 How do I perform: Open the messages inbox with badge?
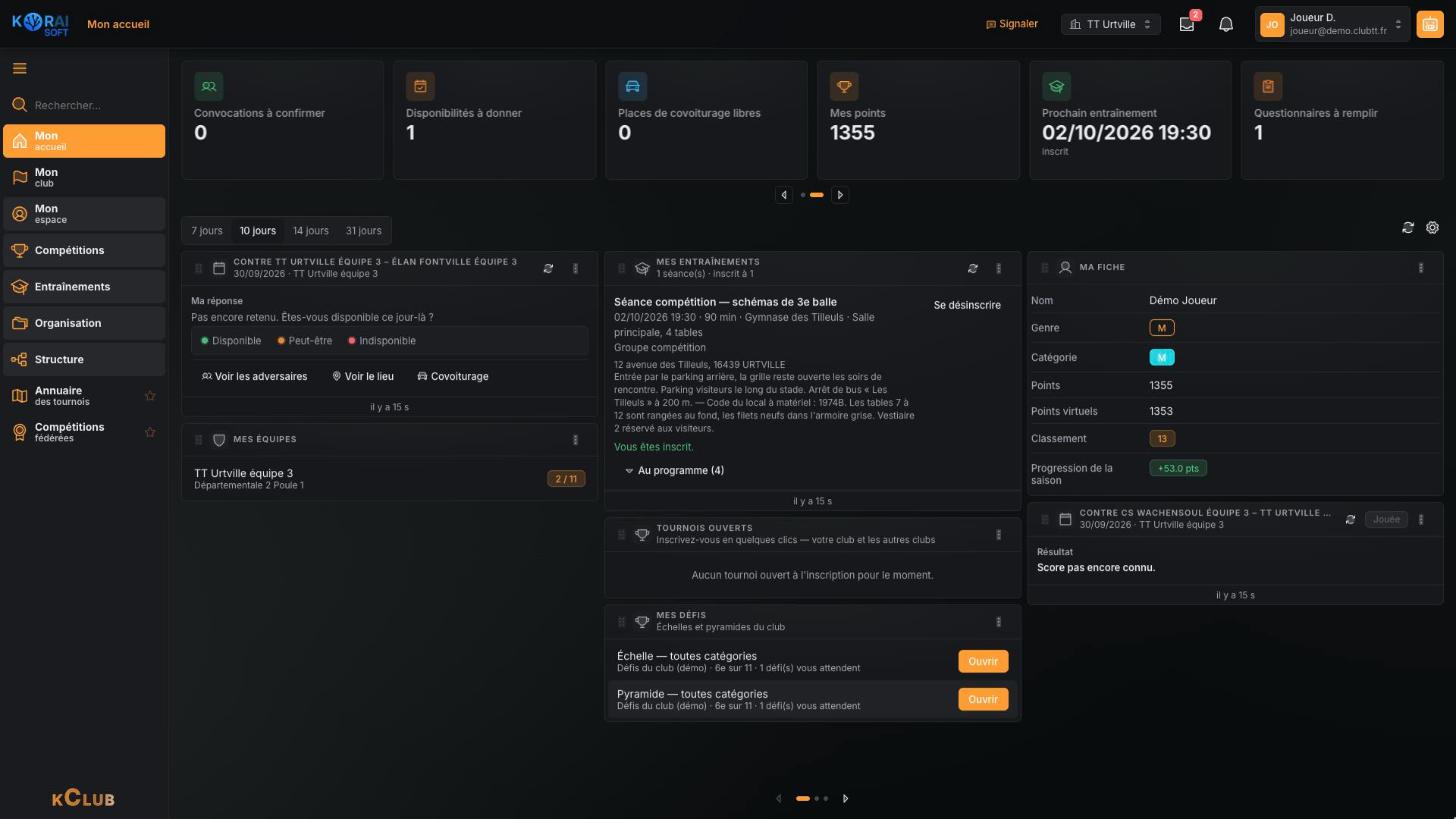1187,24
